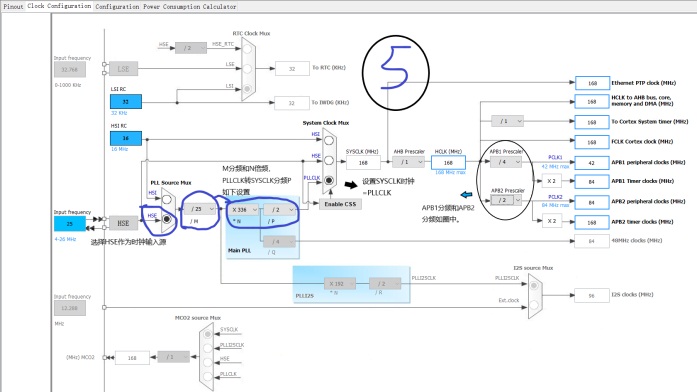The width and height of the screenshot is (697, 392).
Task: Expand the AHB Prescaler /1 dropdown
Action: pos(409,162)
